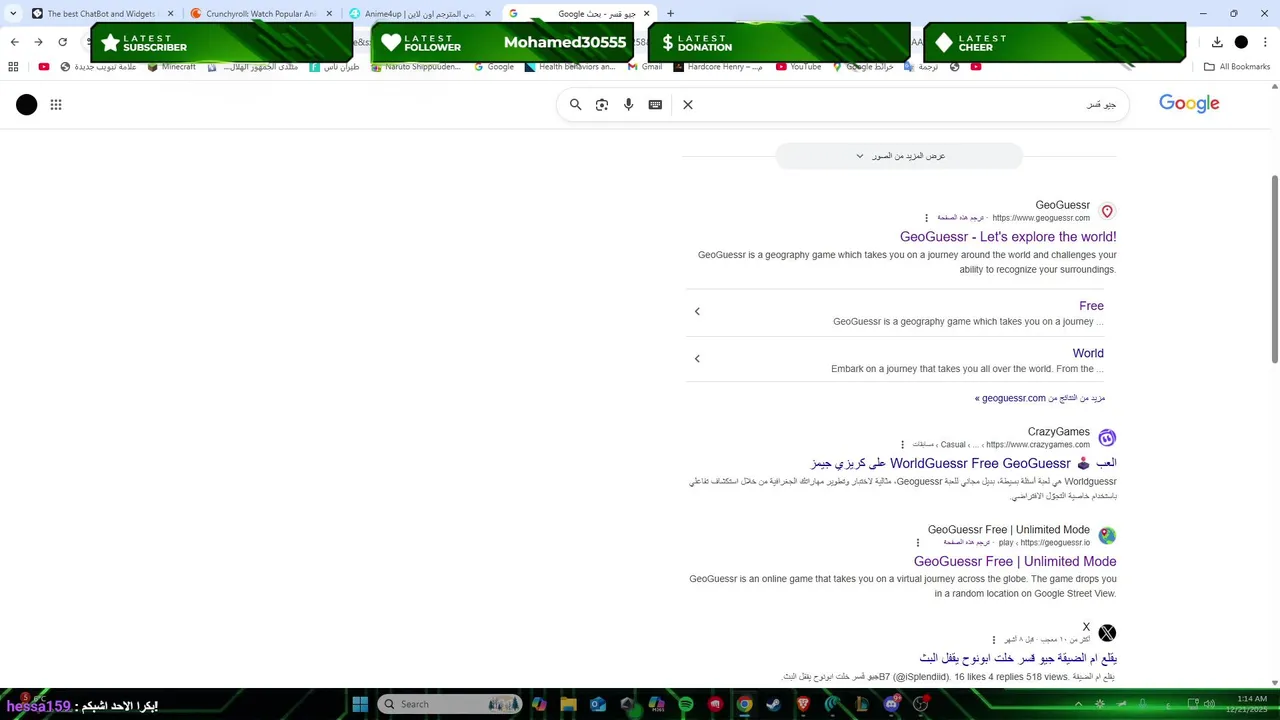This screenshot has height=720, width=1280.
Task: Open the on-screen keyboard icon in search box
Action: pyautogui.click(x=655, y=104)
